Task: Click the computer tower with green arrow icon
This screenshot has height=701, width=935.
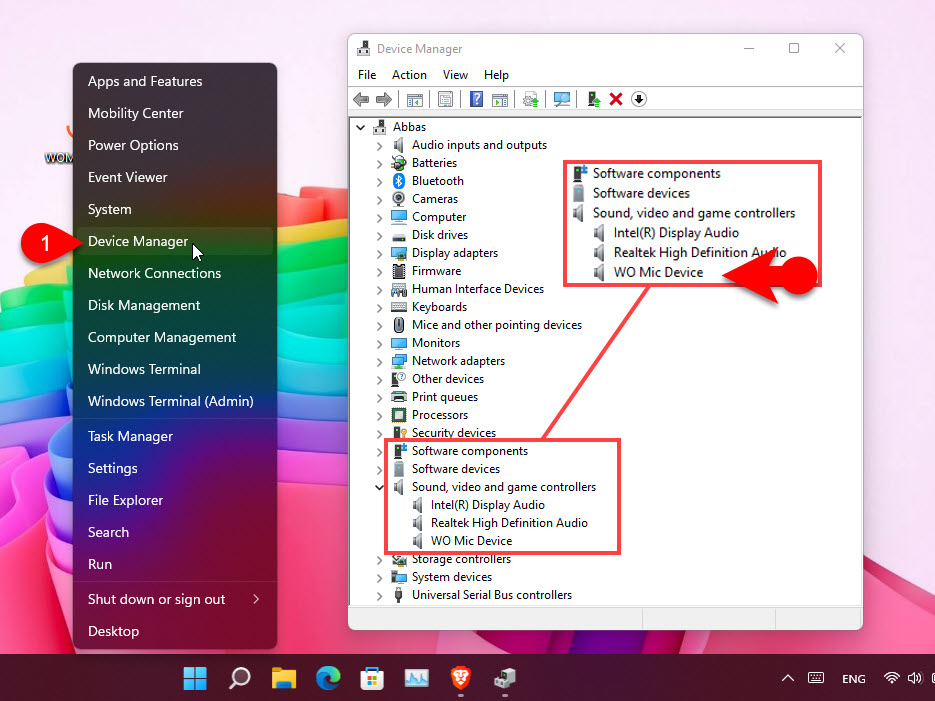Action: click(x=593, y=100)
